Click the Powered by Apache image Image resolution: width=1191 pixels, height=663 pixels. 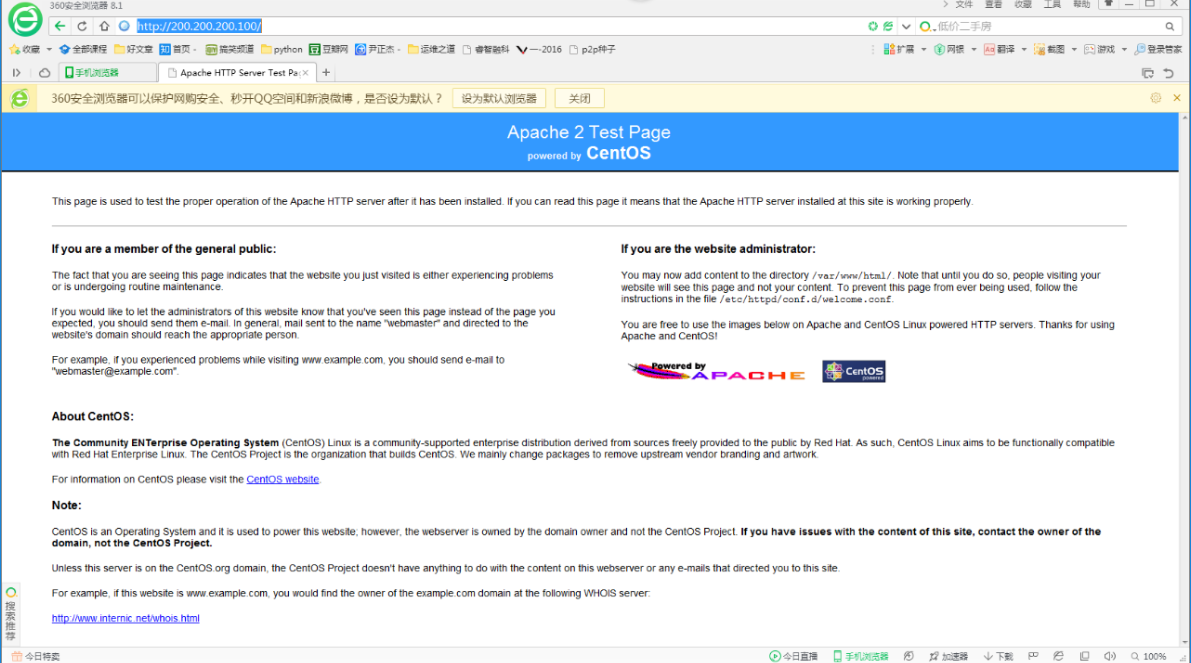(717, 371)
